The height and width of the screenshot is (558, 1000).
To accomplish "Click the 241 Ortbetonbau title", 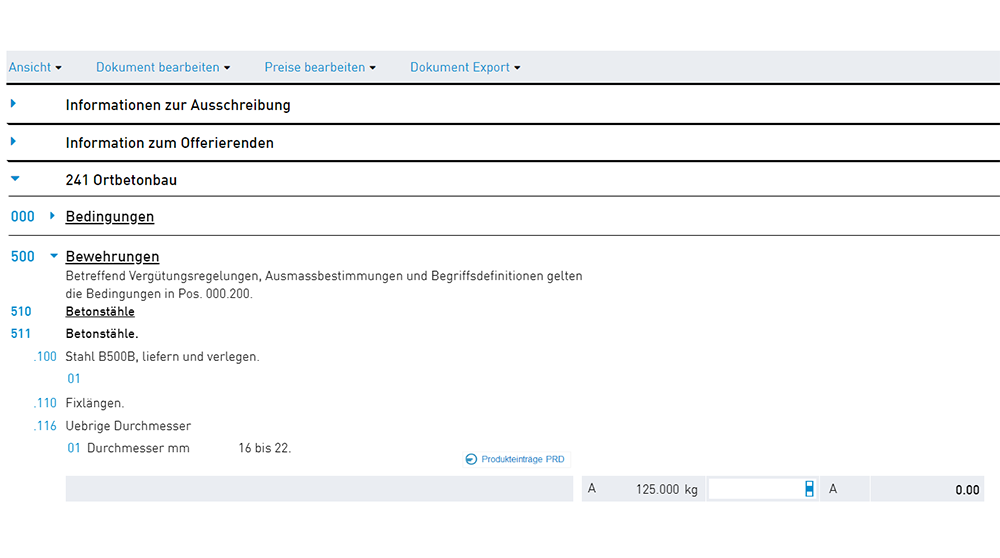I will coord(121,180).
